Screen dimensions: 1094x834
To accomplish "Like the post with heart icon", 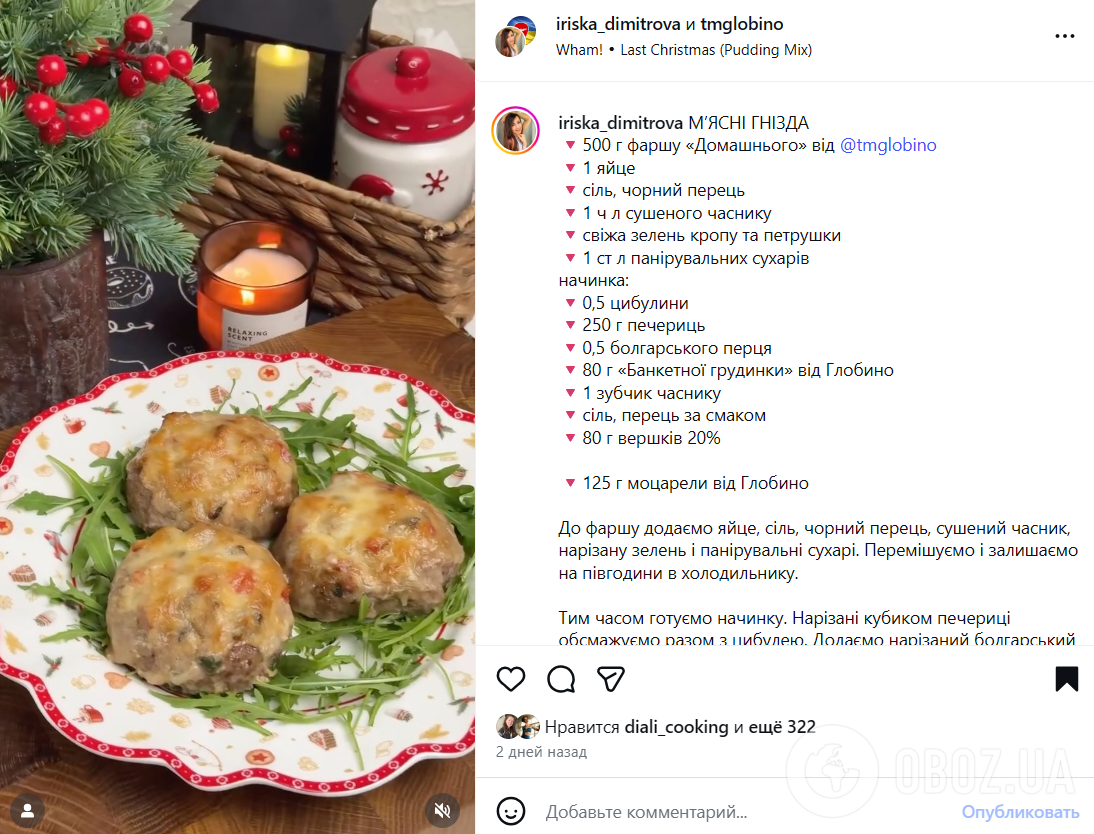I will tap(511, 678).
